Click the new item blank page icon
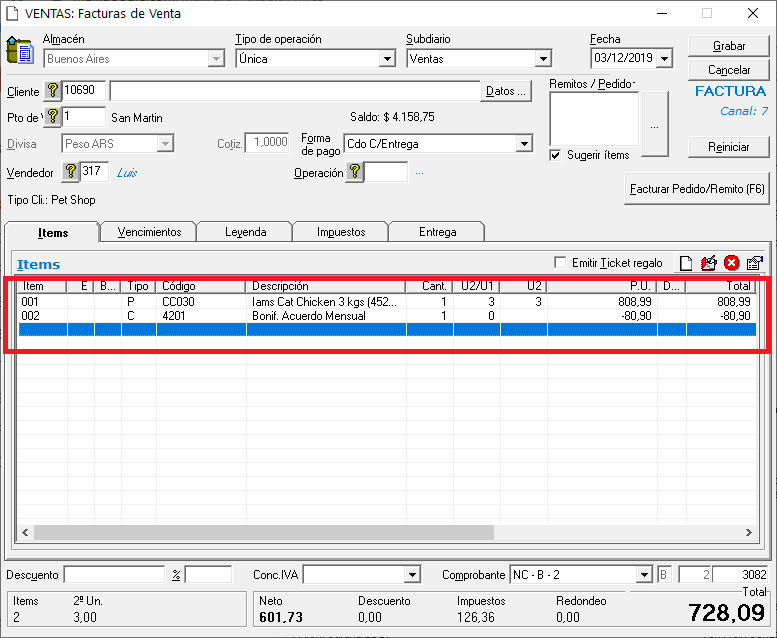The height and width of the screenshot is (638, 777). 686,264
